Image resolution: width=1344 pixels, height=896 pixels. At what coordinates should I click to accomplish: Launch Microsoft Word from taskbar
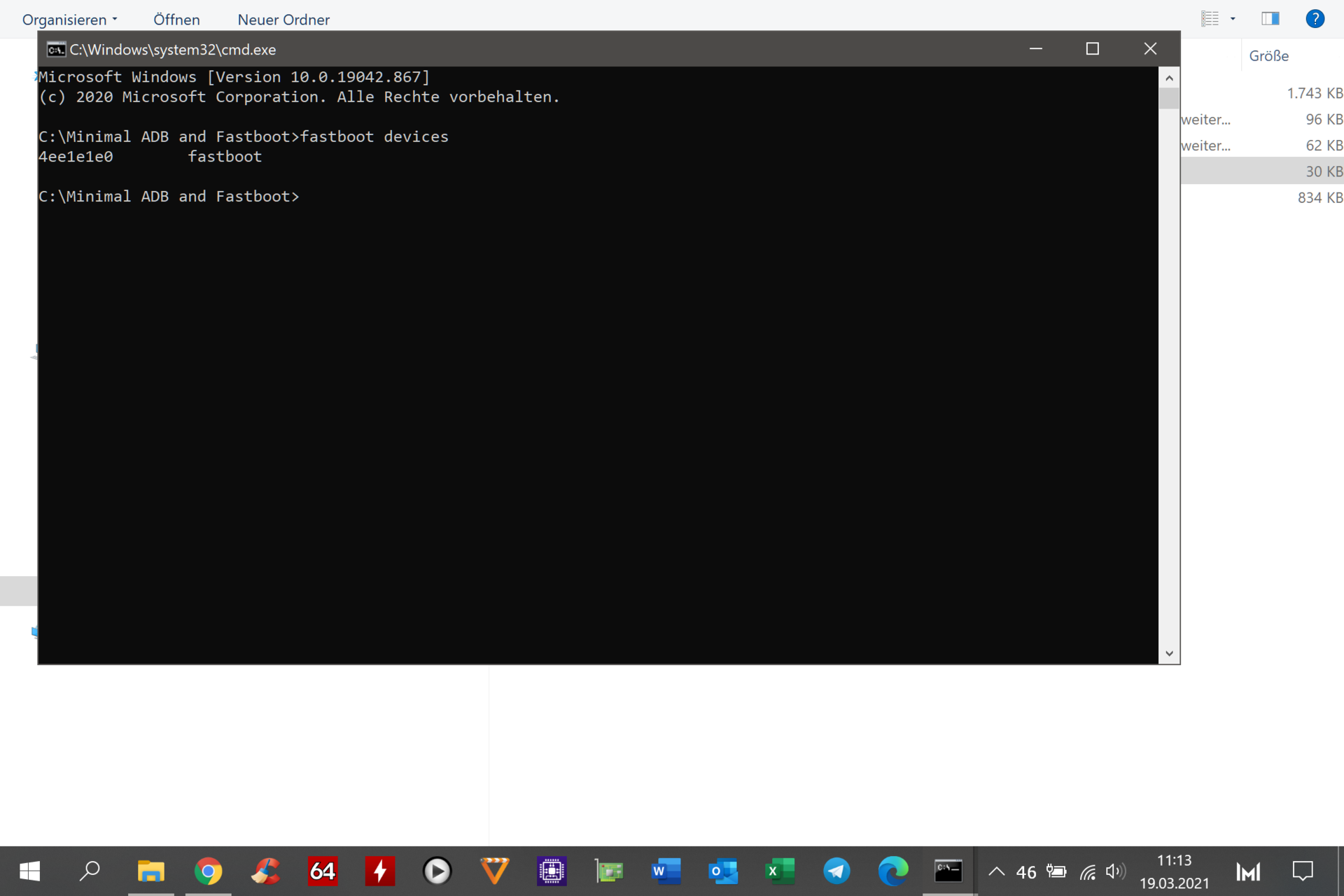coord(666,871)
